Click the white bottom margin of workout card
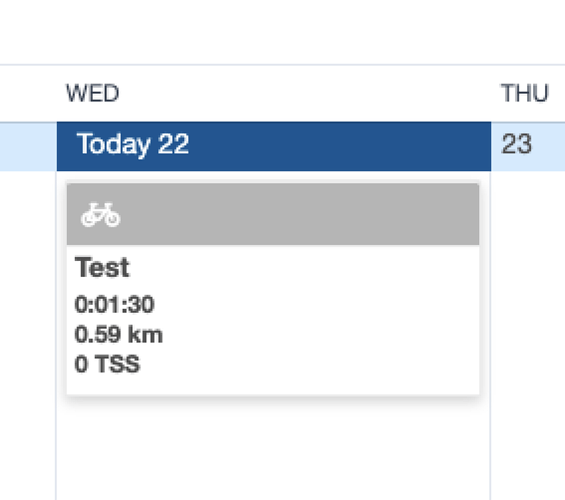This screenshot has width=565, height=500. tap(273, 385)
